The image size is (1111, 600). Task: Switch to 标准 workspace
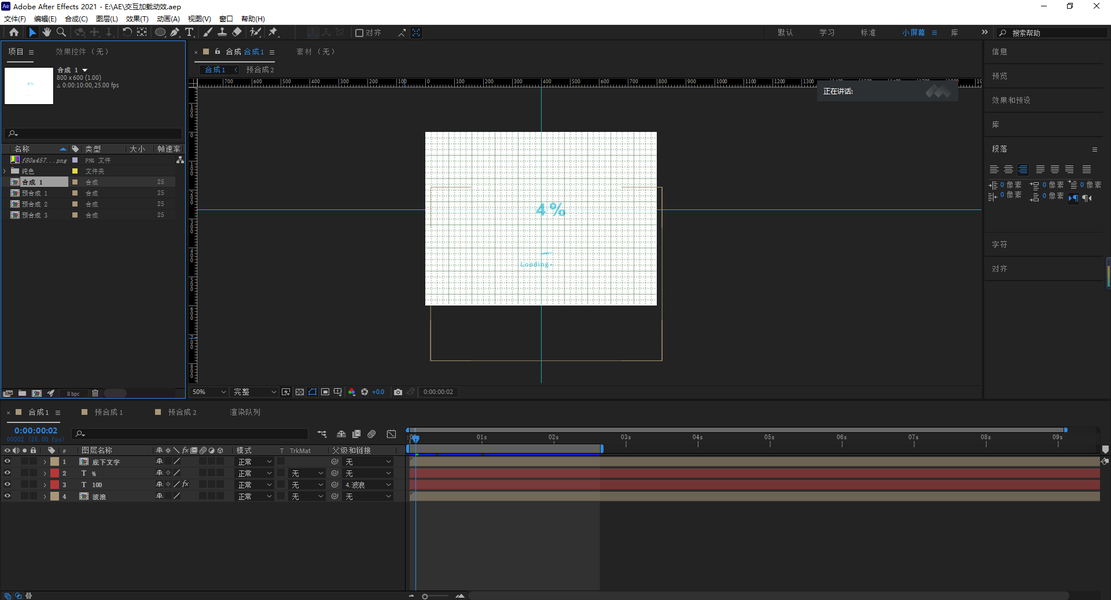868,33
